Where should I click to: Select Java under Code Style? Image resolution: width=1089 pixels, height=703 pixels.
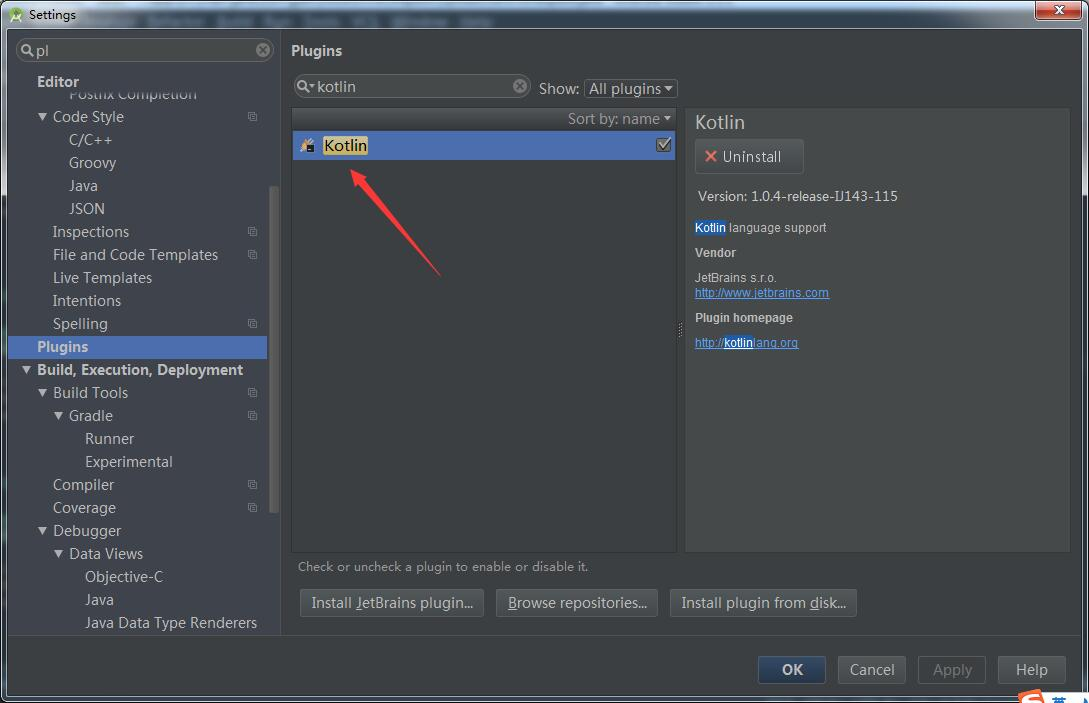(83, 185)
